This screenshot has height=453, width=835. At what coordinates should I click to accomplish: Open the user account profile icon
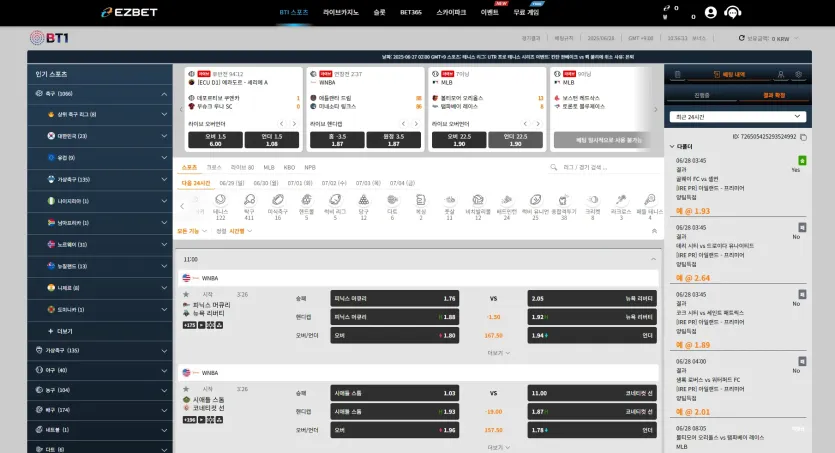(x=710, y=12)
